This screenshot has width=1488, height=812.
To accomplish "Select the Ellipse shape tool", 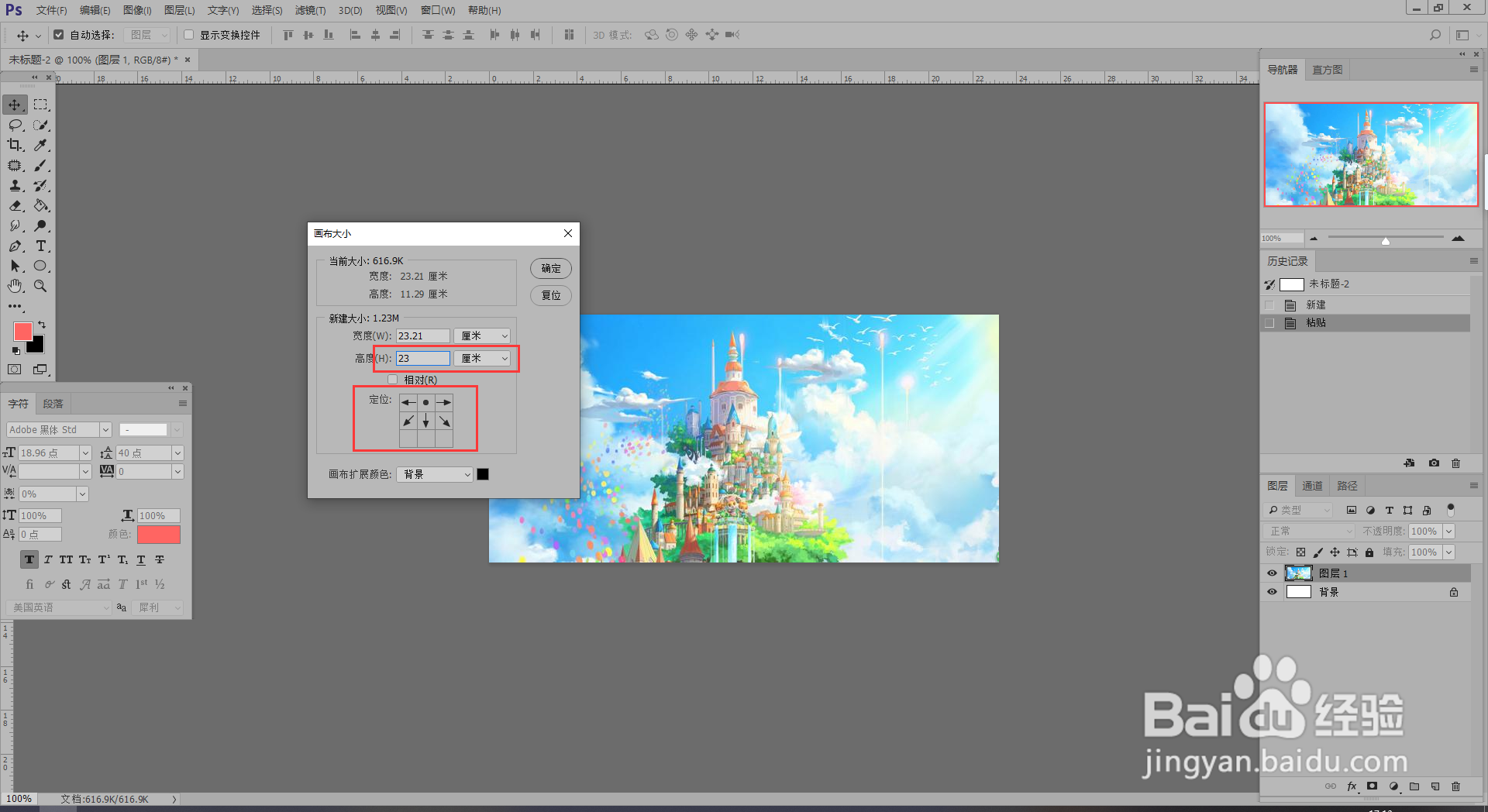I will point(41,266).
